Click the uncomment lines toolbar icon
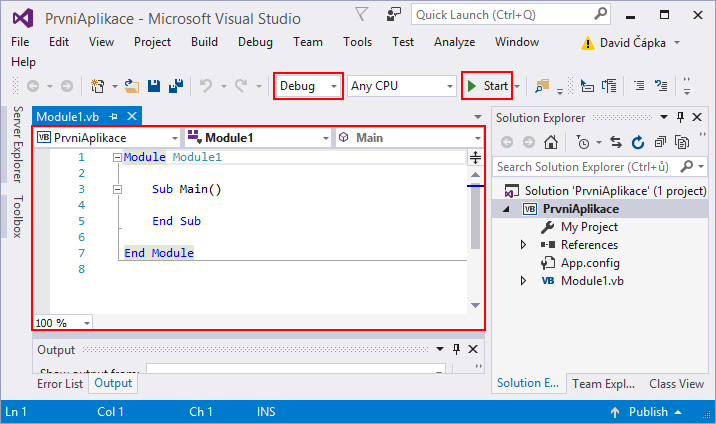This screenshot has width=716, height=424. click(661, 86)
